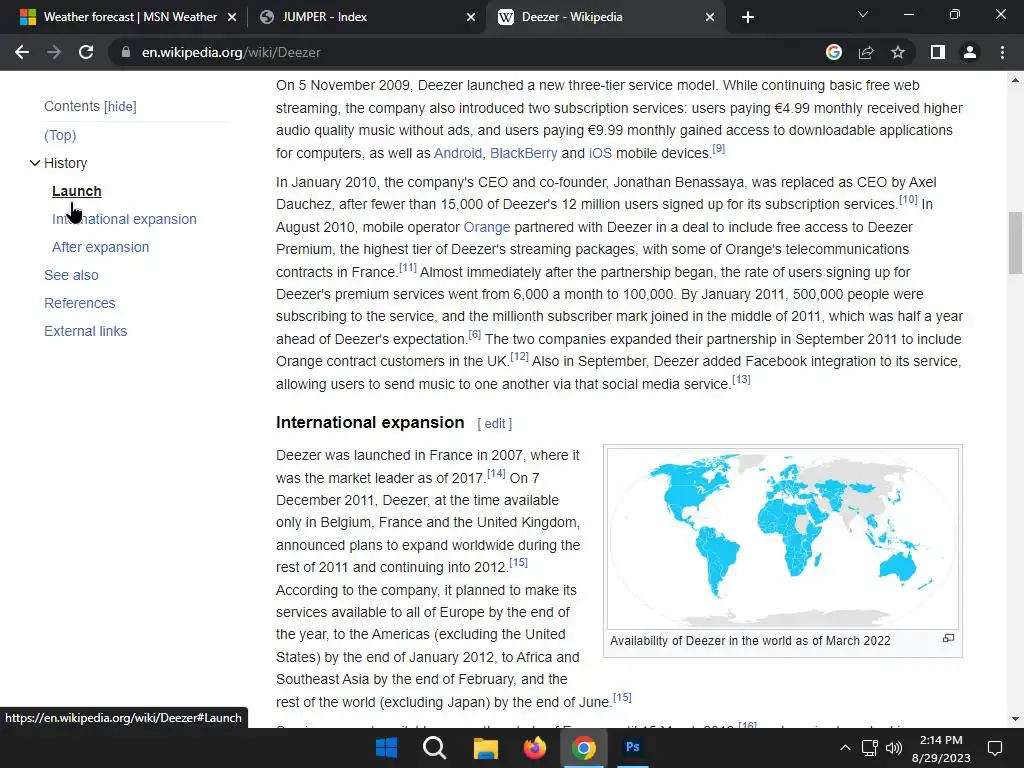Click the scrollbar up arrow

[1016, 80]
